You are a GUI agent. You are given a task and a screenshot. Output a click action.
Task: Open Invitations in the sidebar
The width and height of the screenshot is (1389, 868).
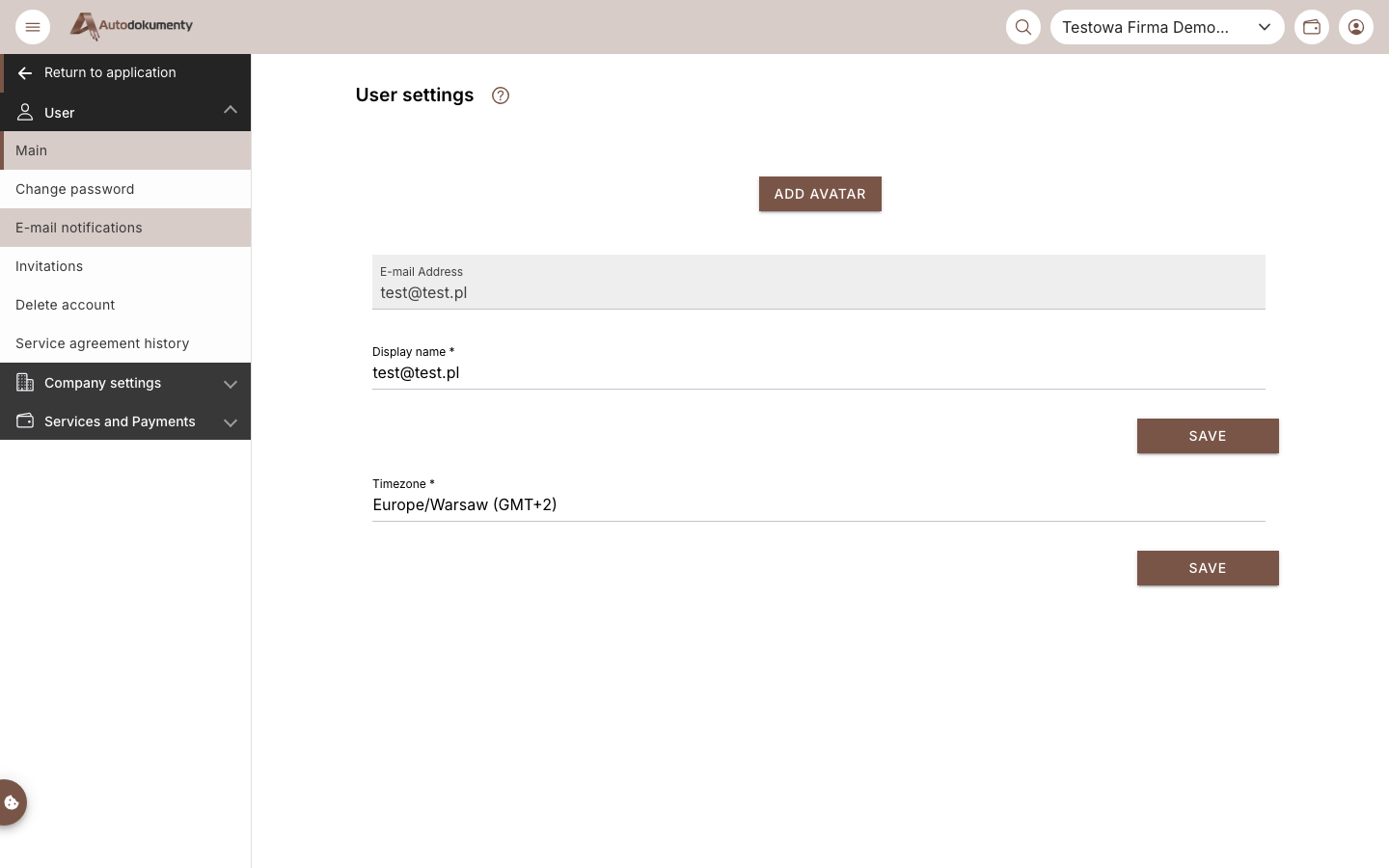125,266
